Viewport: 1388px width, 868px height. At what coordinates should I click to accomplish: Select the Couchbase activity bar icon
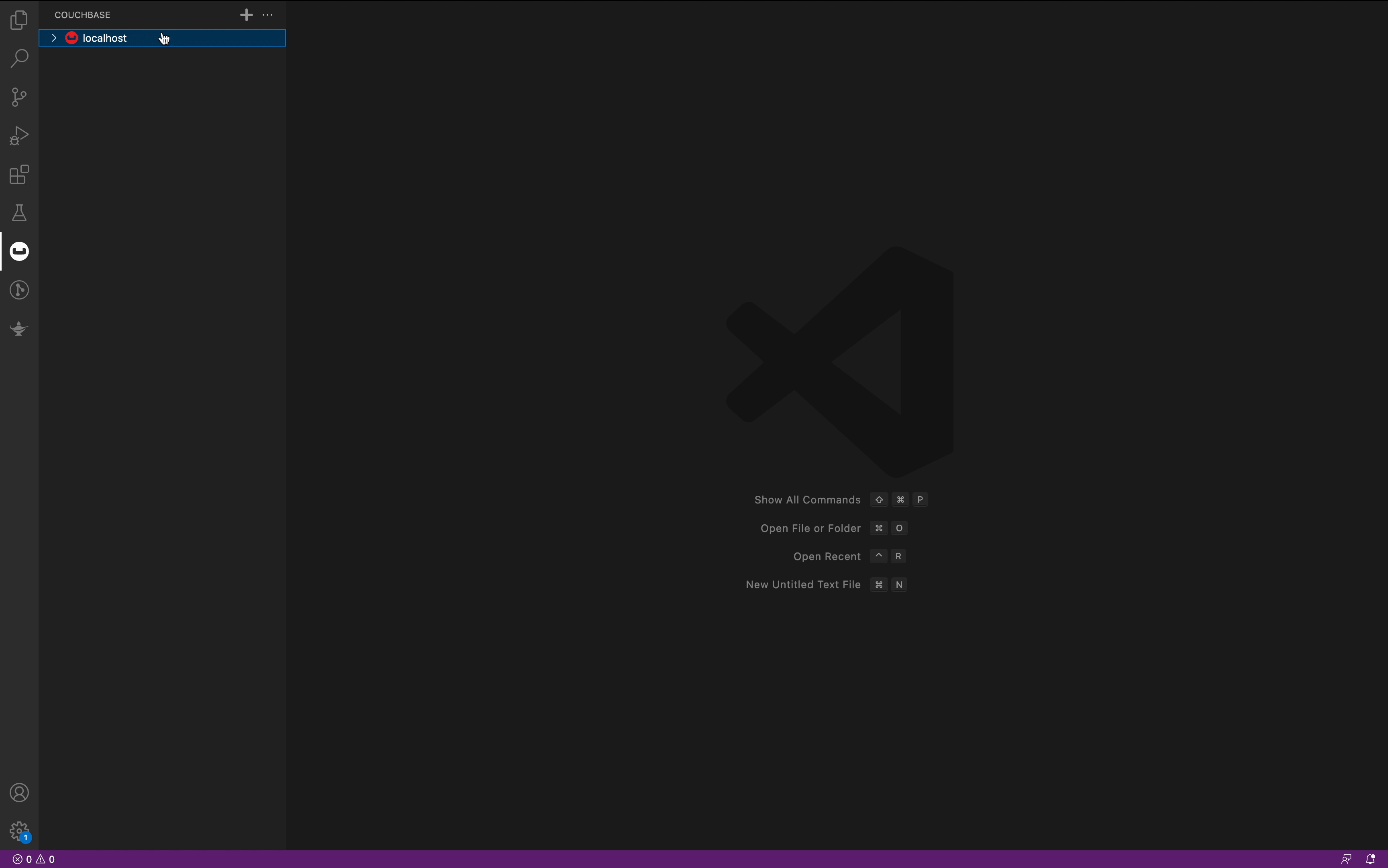19,251
